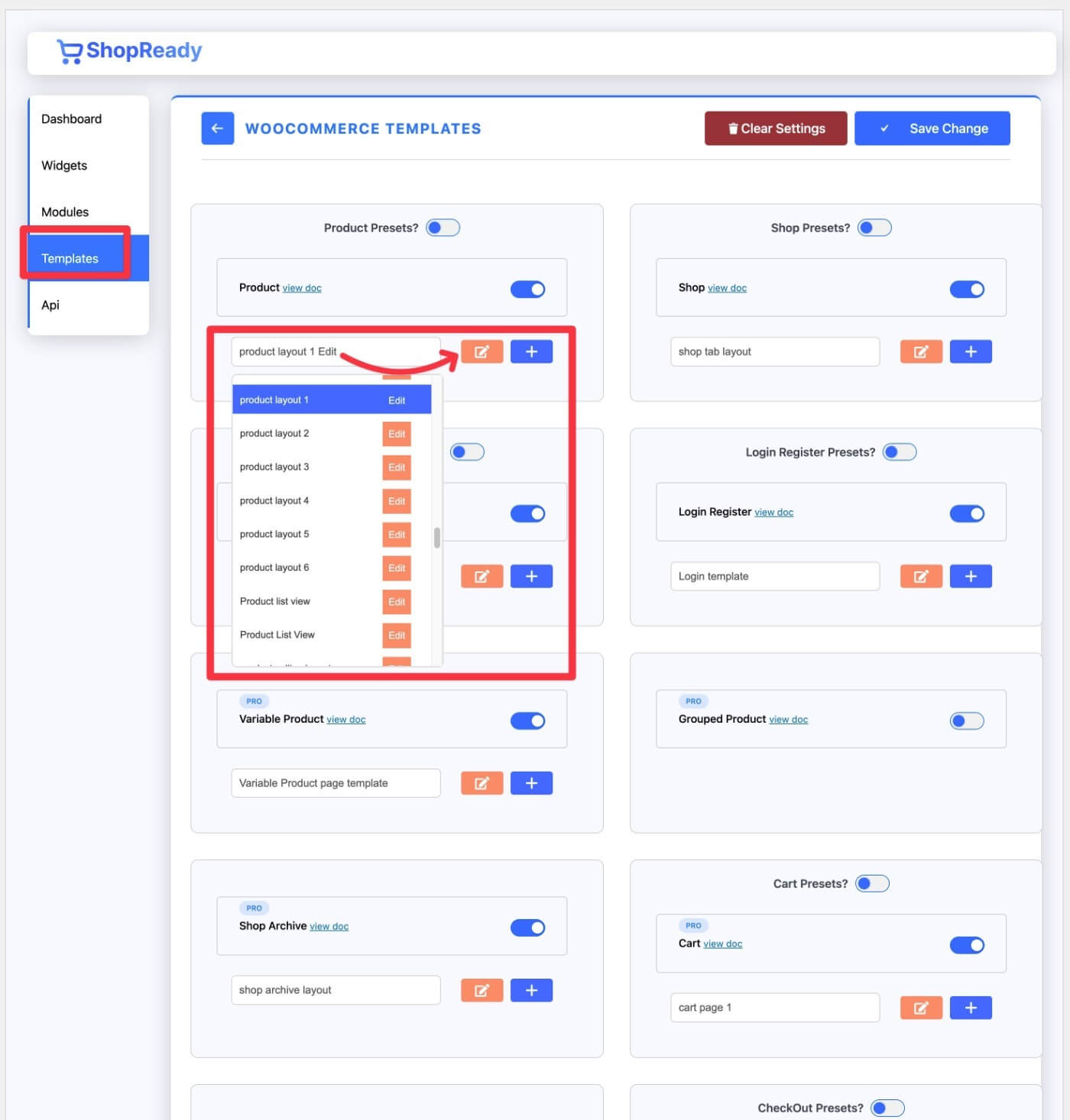Toggle the CheckOut Presets switch
The image size is (1070, 1120).
887,1108
